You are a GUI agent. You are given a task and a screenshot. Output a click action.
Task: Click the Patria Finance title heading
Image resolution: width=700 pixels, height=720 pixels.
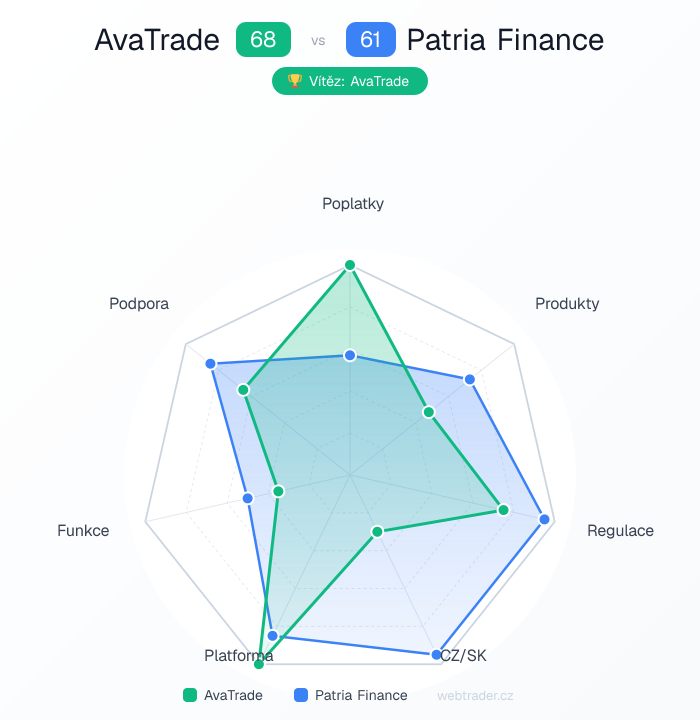[x=505, y=40]
